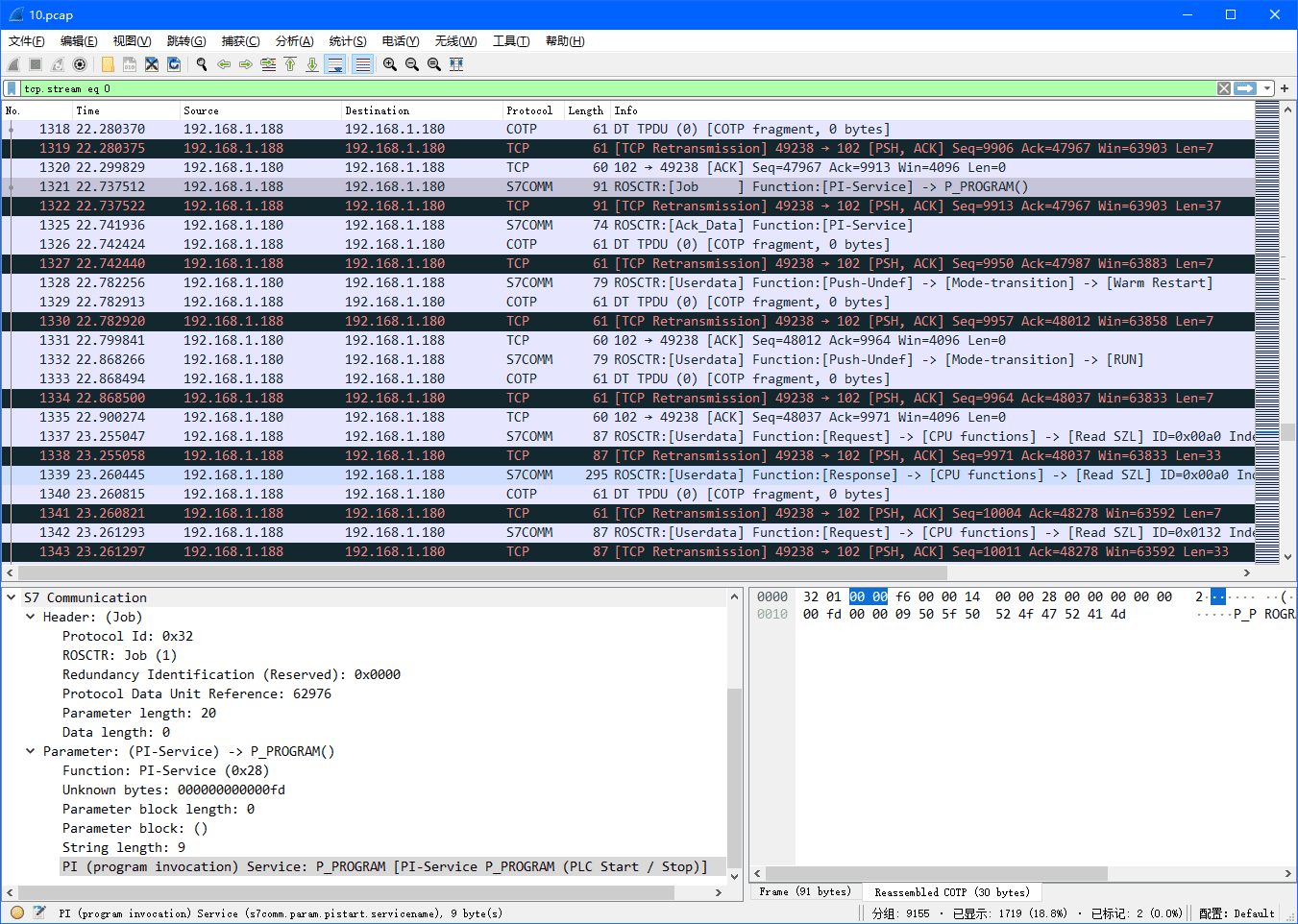Go to the last packet using toolbar arrow
Screen dimensions: 1298x924
point(312,64)
